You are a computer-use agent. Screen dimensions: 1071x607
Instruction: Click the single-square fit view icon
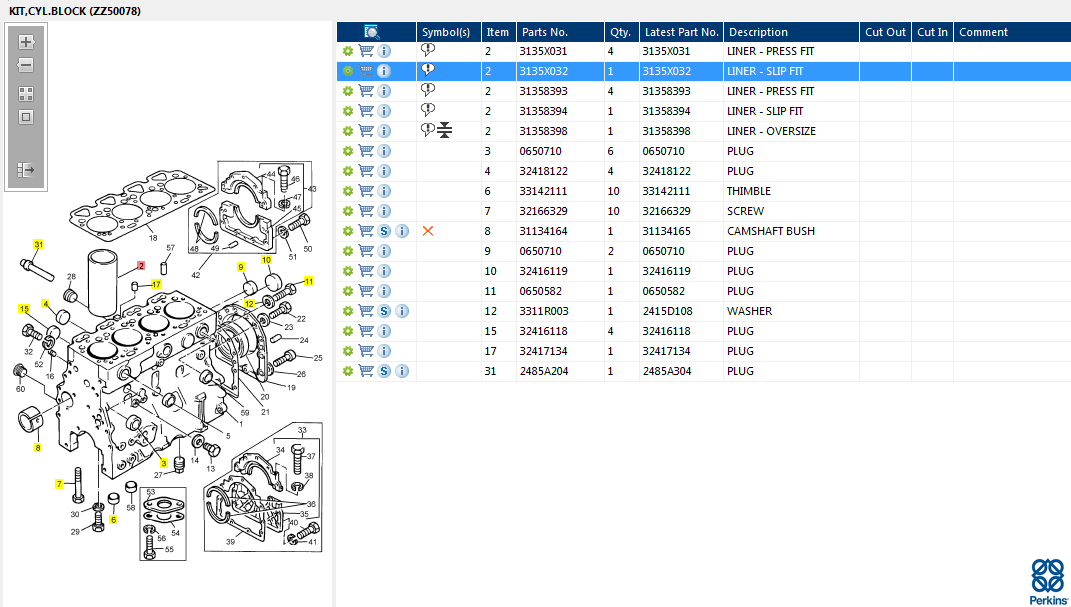(26, 117)
